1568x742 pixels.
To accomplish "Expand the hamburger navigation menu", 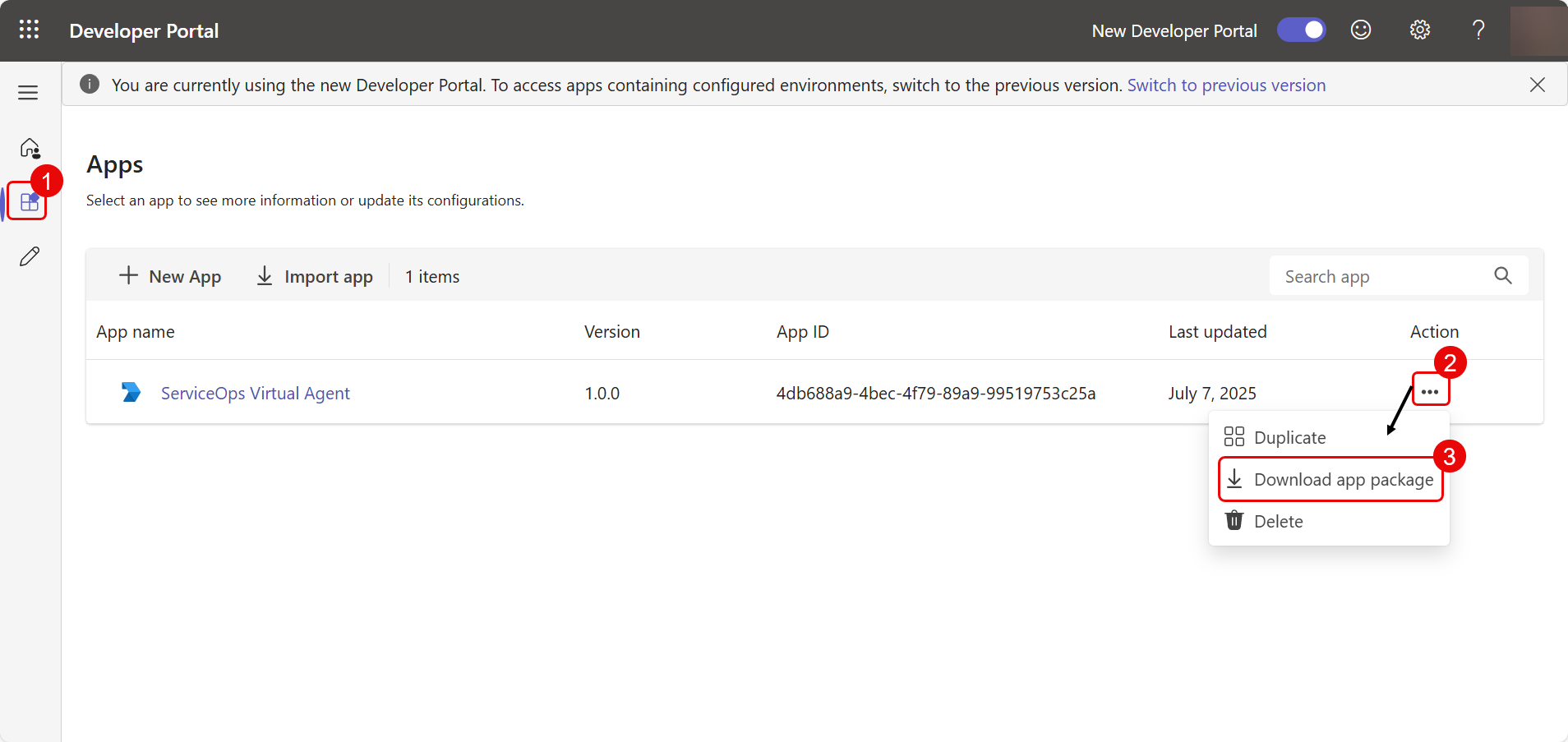I will (x=29, y=93).
